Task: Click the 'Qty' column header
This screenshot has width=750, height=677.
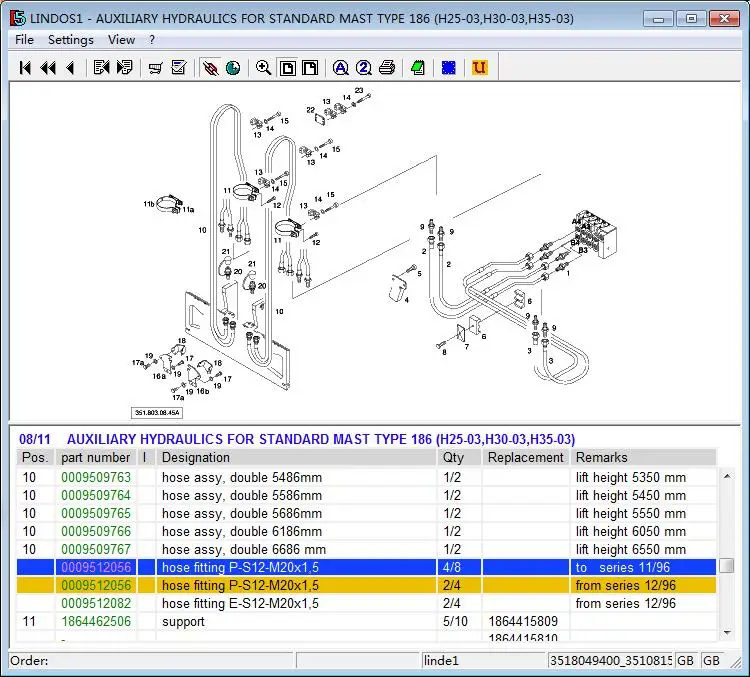Action: tap(459, 458)
